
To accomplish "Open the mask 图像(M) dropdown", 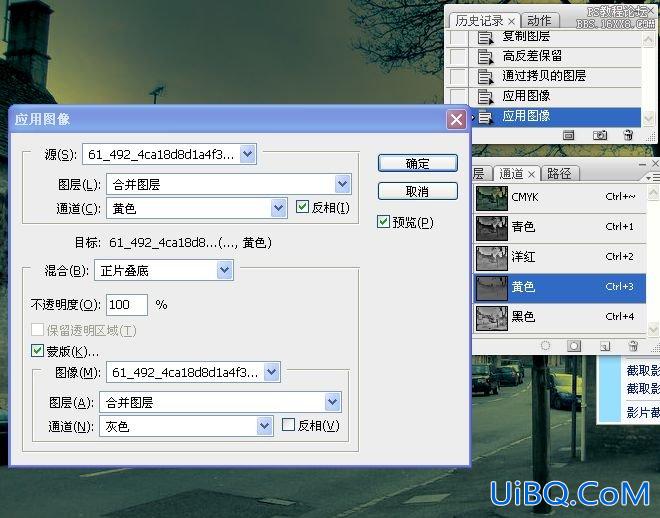I will [x=193, y=372].
